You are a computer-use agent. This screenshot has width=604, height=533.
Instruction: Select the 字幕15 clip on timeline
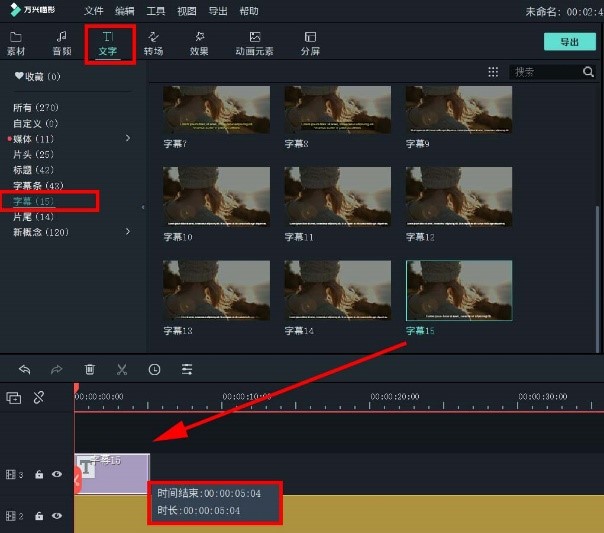tap(112, 473)
